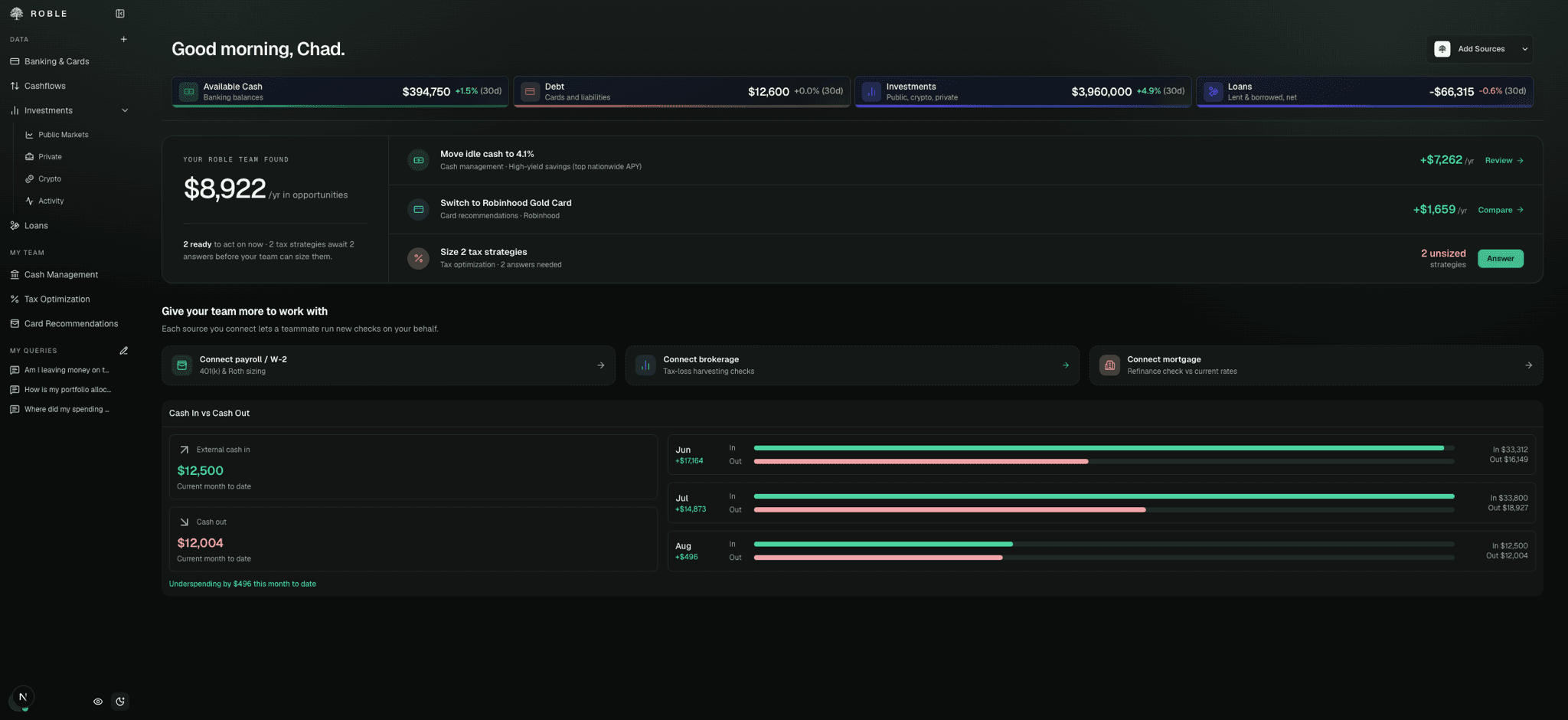Click the Connect mortgage building icon
1568x720 pixels.
[1109, 365]
